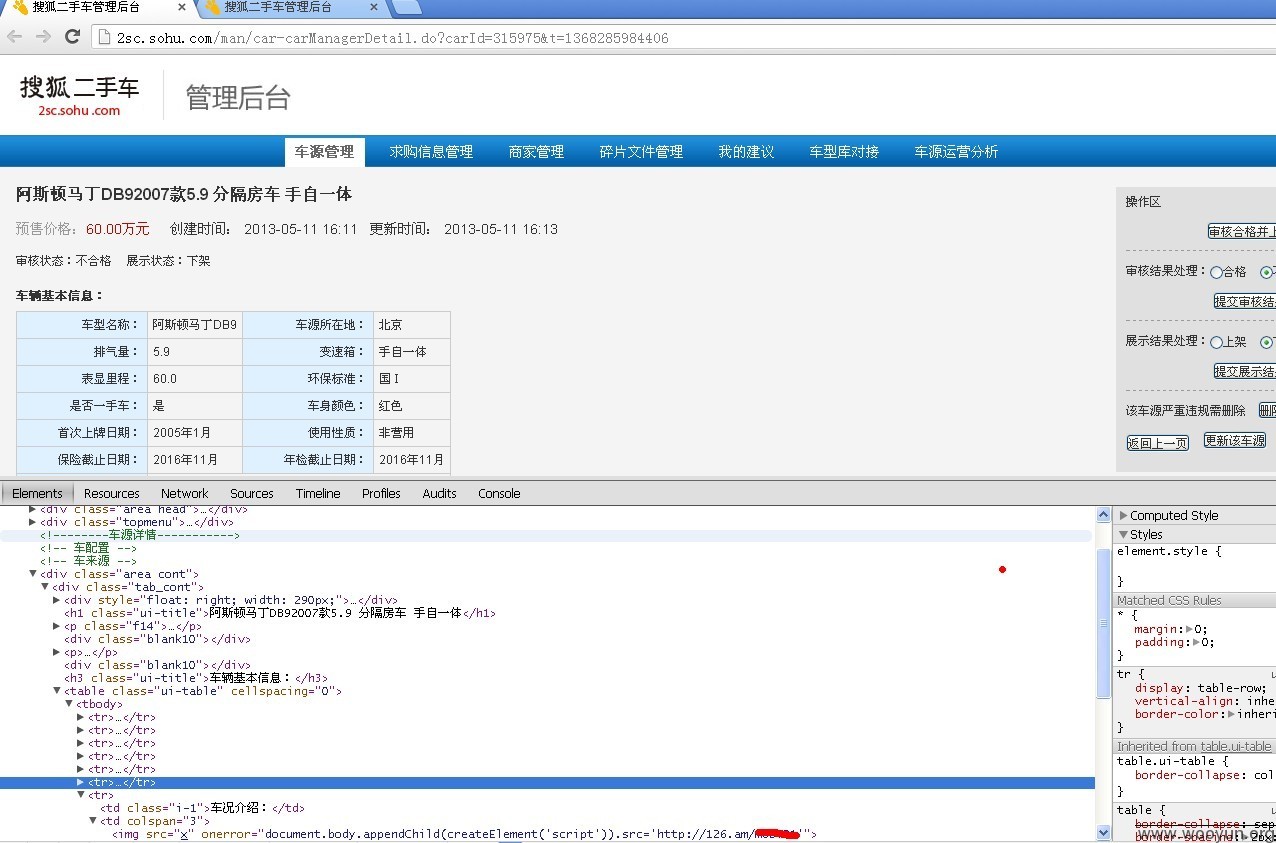Expand the highlighted tr row
This screenshot has height=843, width=1276.
(81, 782)
